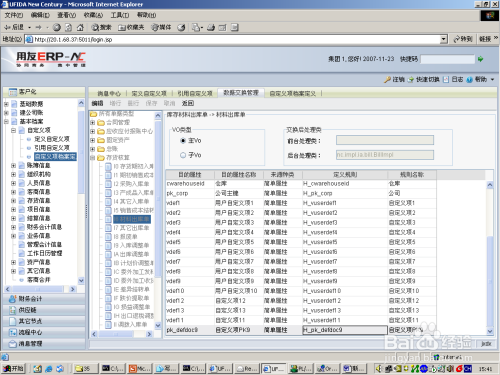Open the 查看 menu

(x=67, y=15)
